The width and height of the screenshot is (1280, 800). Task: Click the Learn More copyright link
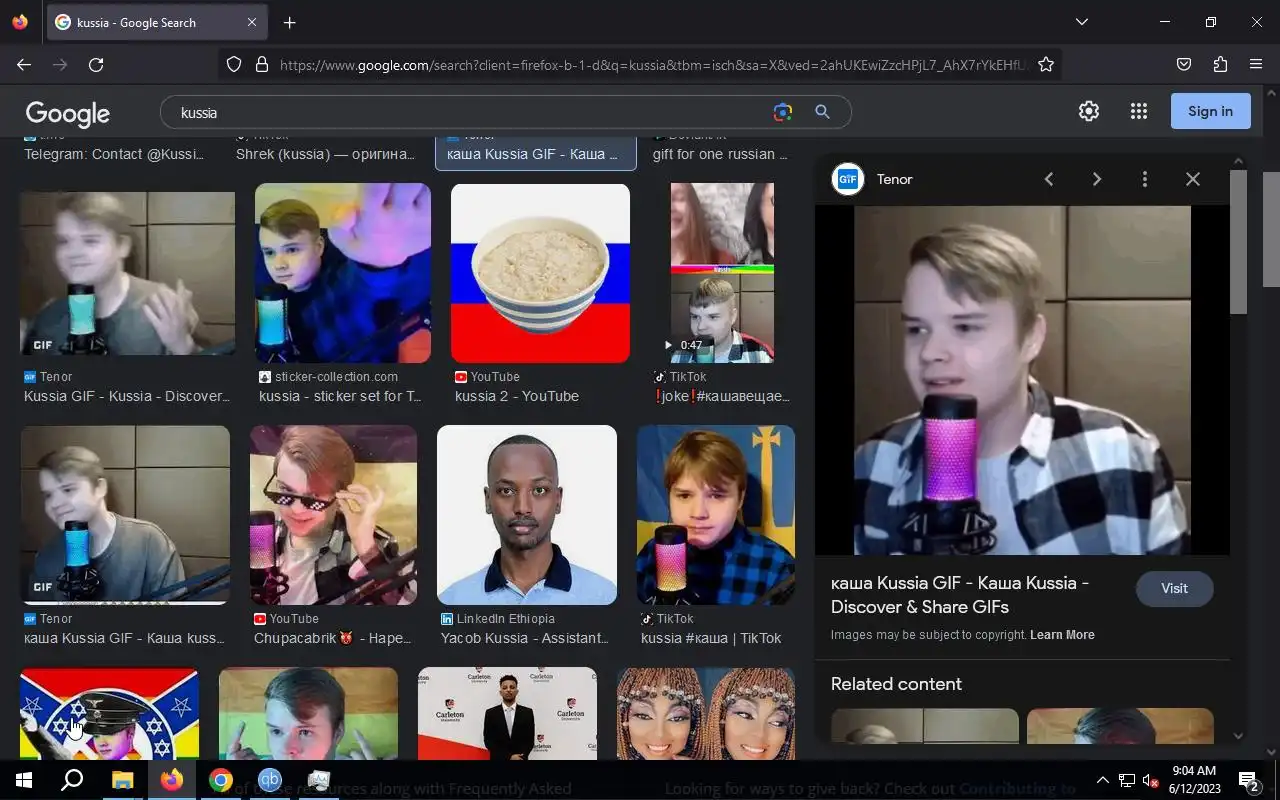click(x=1062, y=635)
